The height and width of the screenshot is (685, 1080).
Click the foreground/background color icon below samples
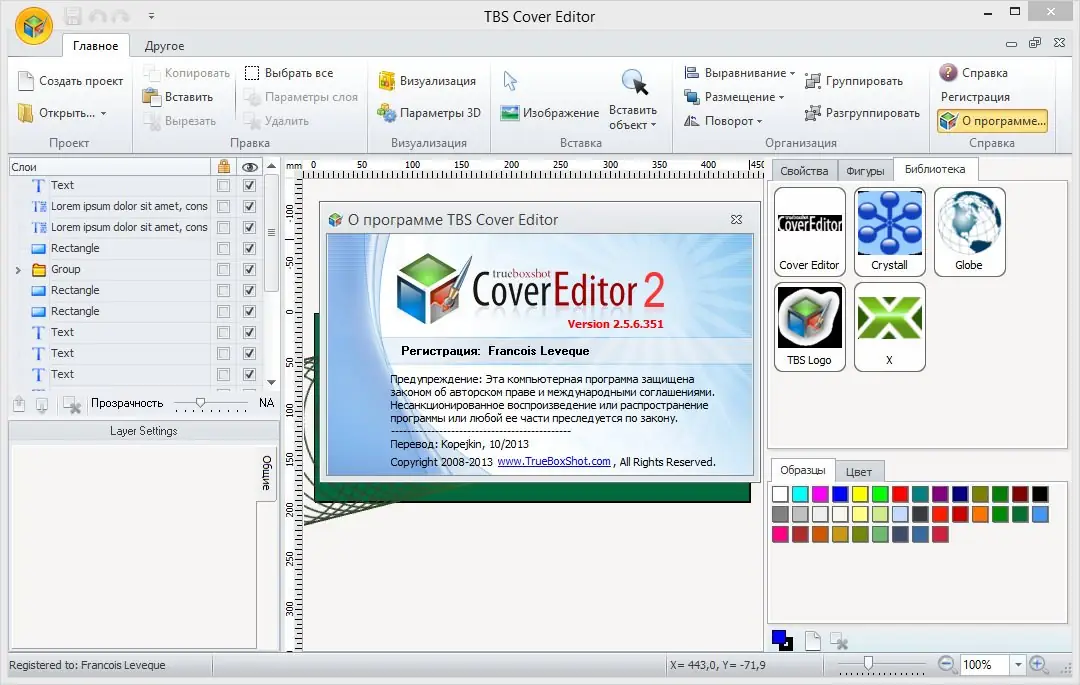782,640
